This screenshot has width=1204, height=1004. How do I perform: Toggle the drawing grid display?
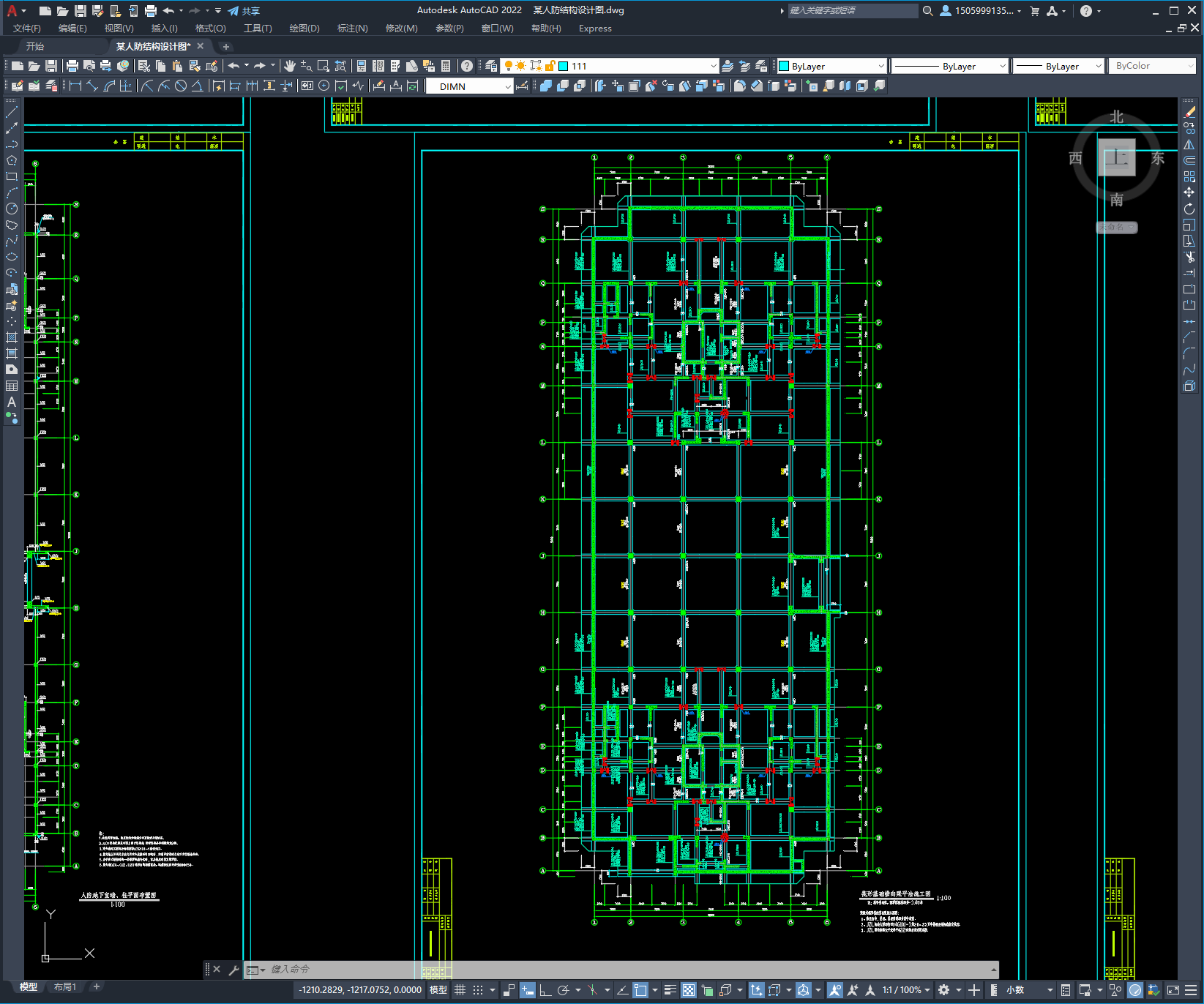[460, 990]
